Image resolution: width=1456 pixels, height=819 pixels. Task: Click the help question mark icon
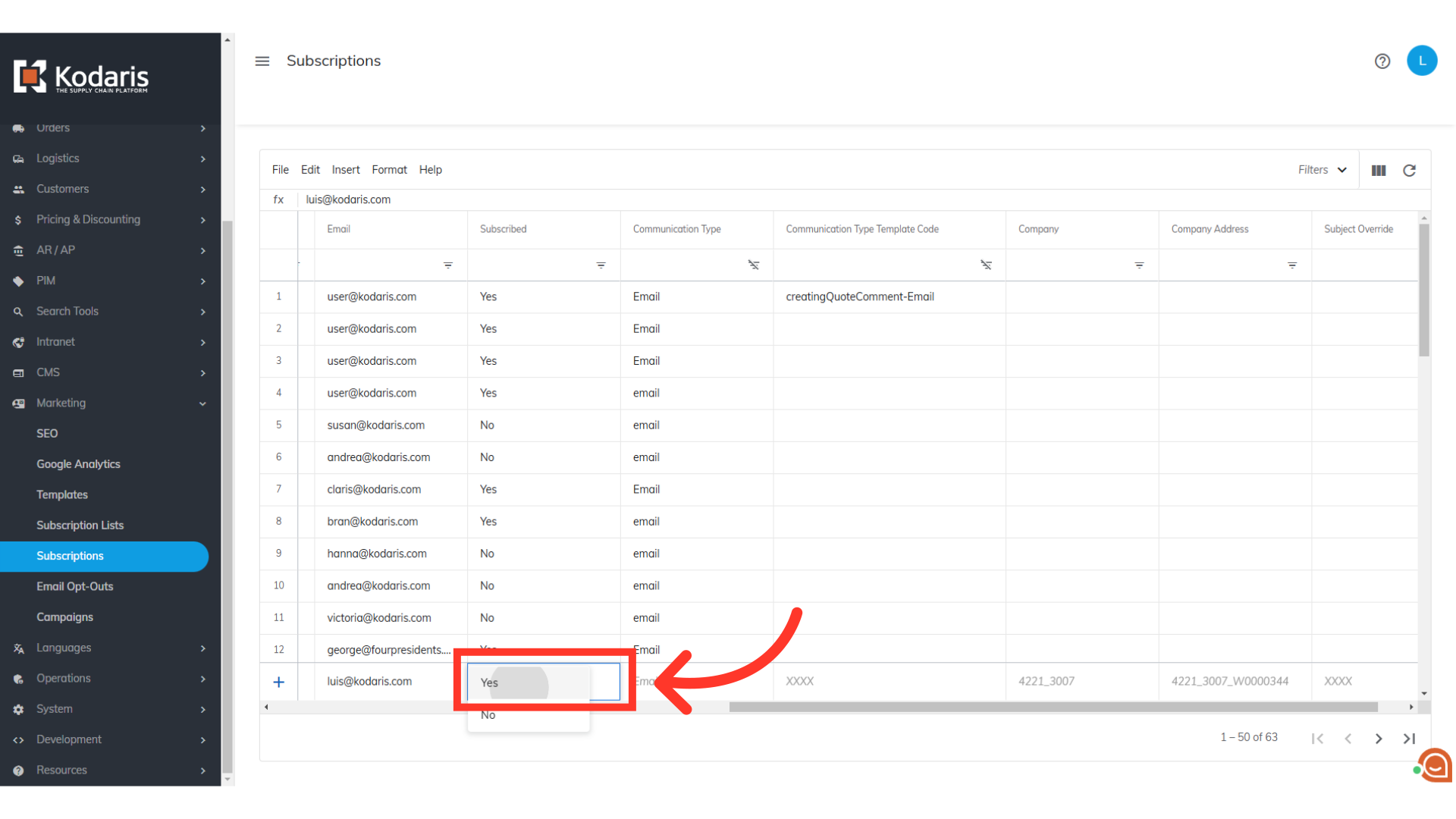point(1382,61)
